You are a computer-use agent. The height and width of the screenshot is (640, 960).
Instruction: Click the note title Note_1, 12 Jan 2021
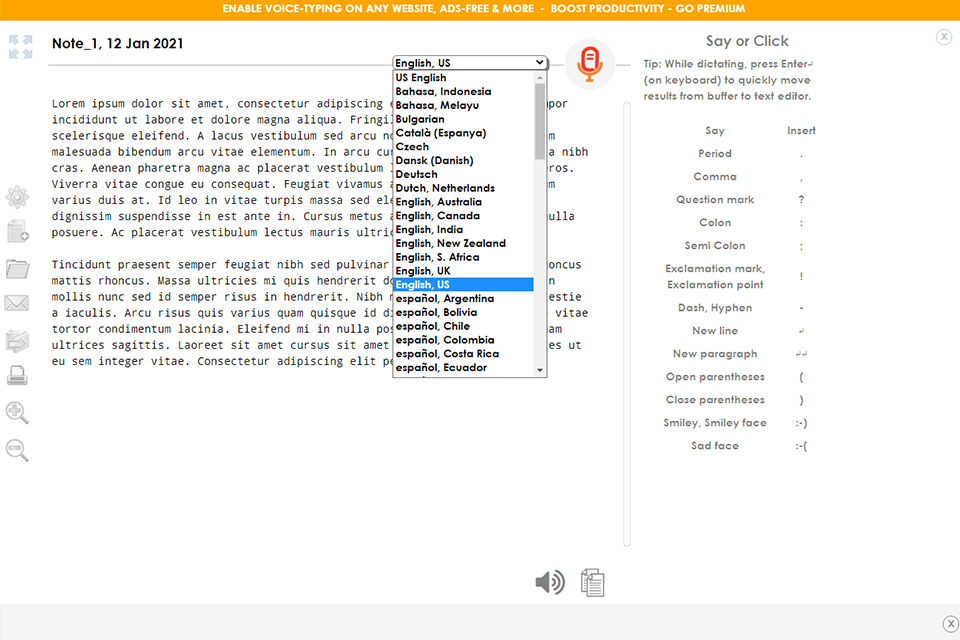point(118,43)
